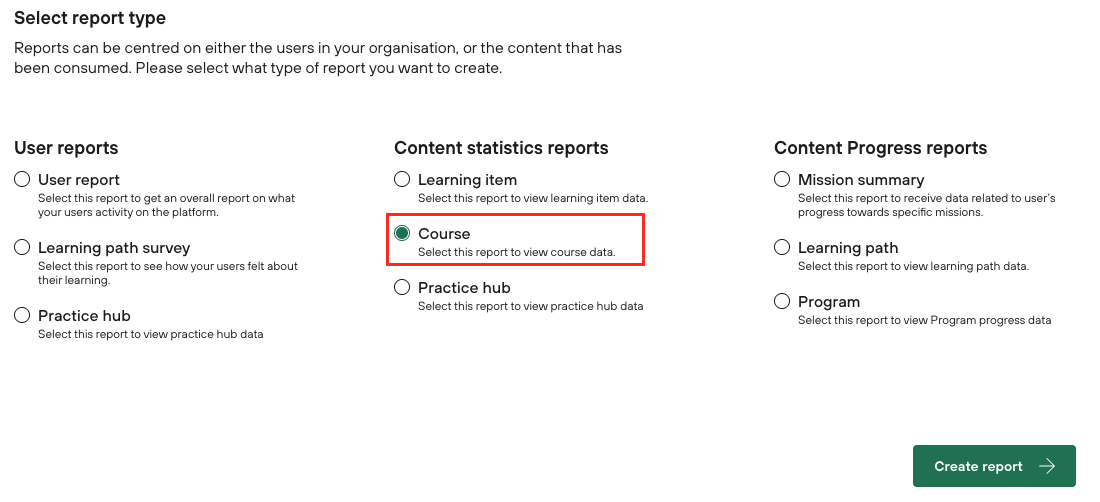The image size is (1100, 502).
Task: Click the "Content Progress reports" section heading
Action: (x=880, y=148)
